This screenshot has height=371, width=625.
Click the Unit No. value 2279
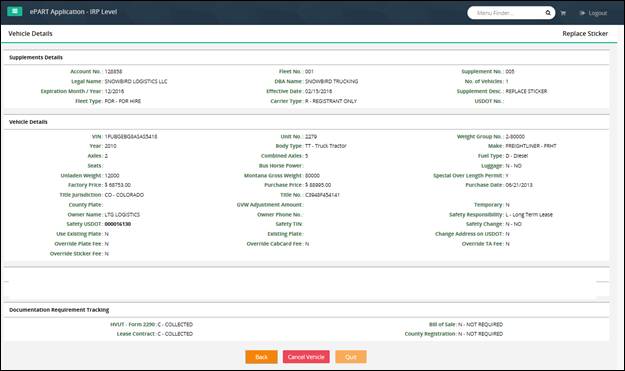point(311,136)
